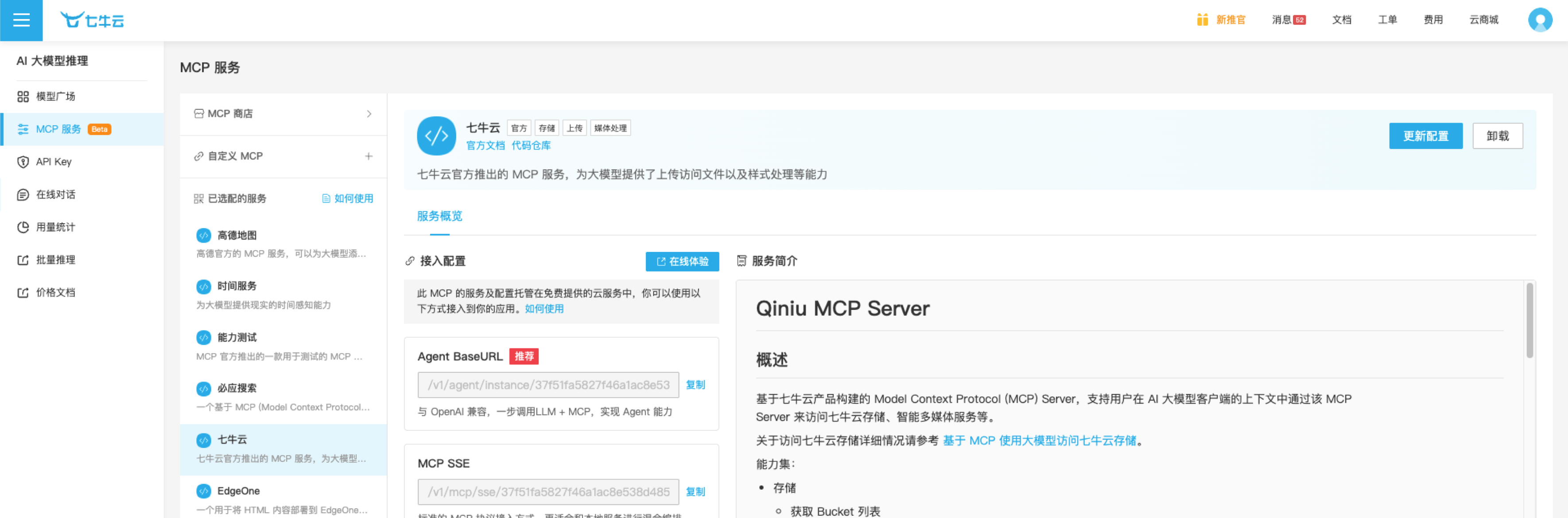
Task: Open the hamburger menu
Action: pos(21,20)
